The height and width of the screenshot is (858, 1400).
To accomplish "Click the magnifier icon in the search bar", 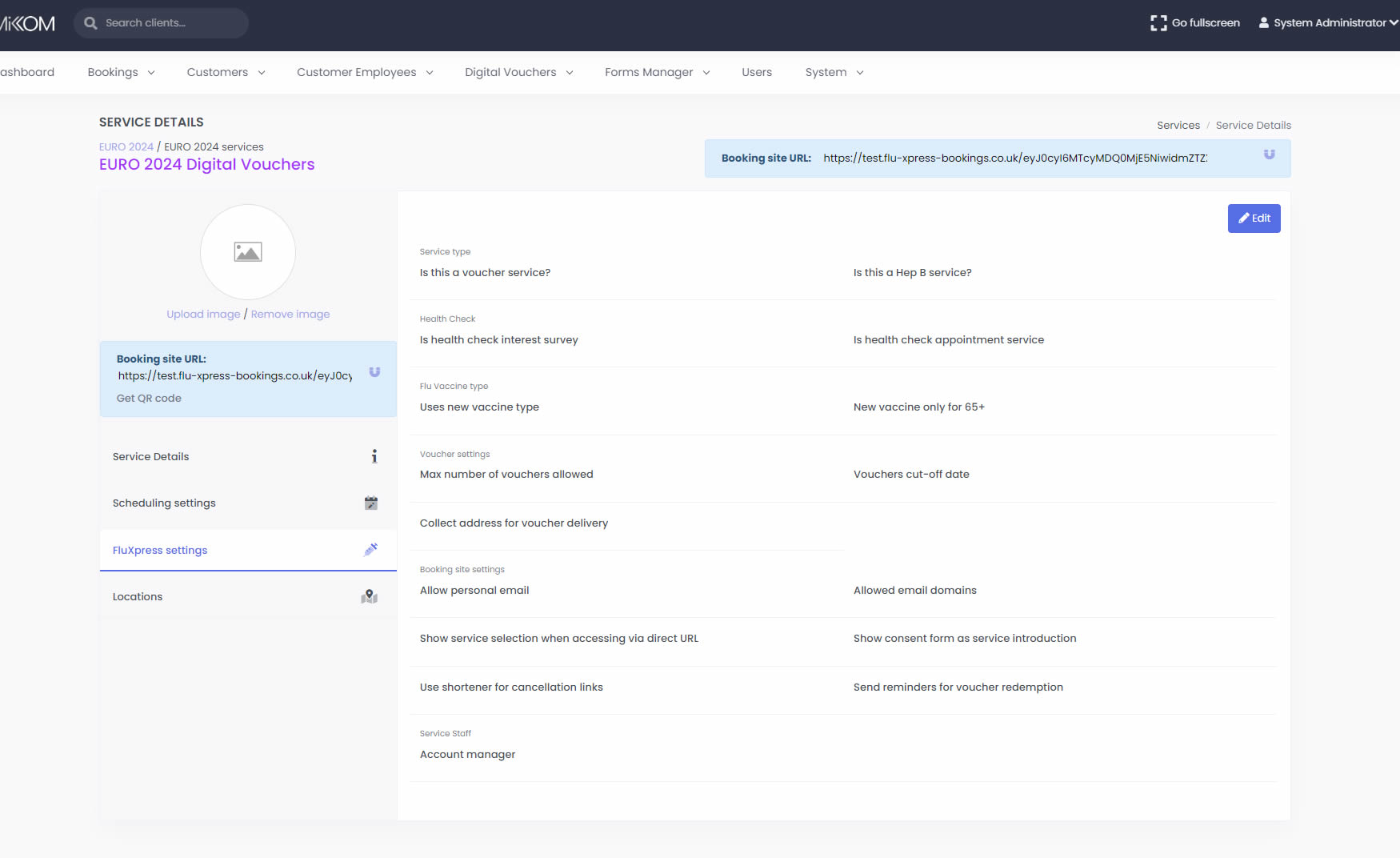I will coord(91,23).
